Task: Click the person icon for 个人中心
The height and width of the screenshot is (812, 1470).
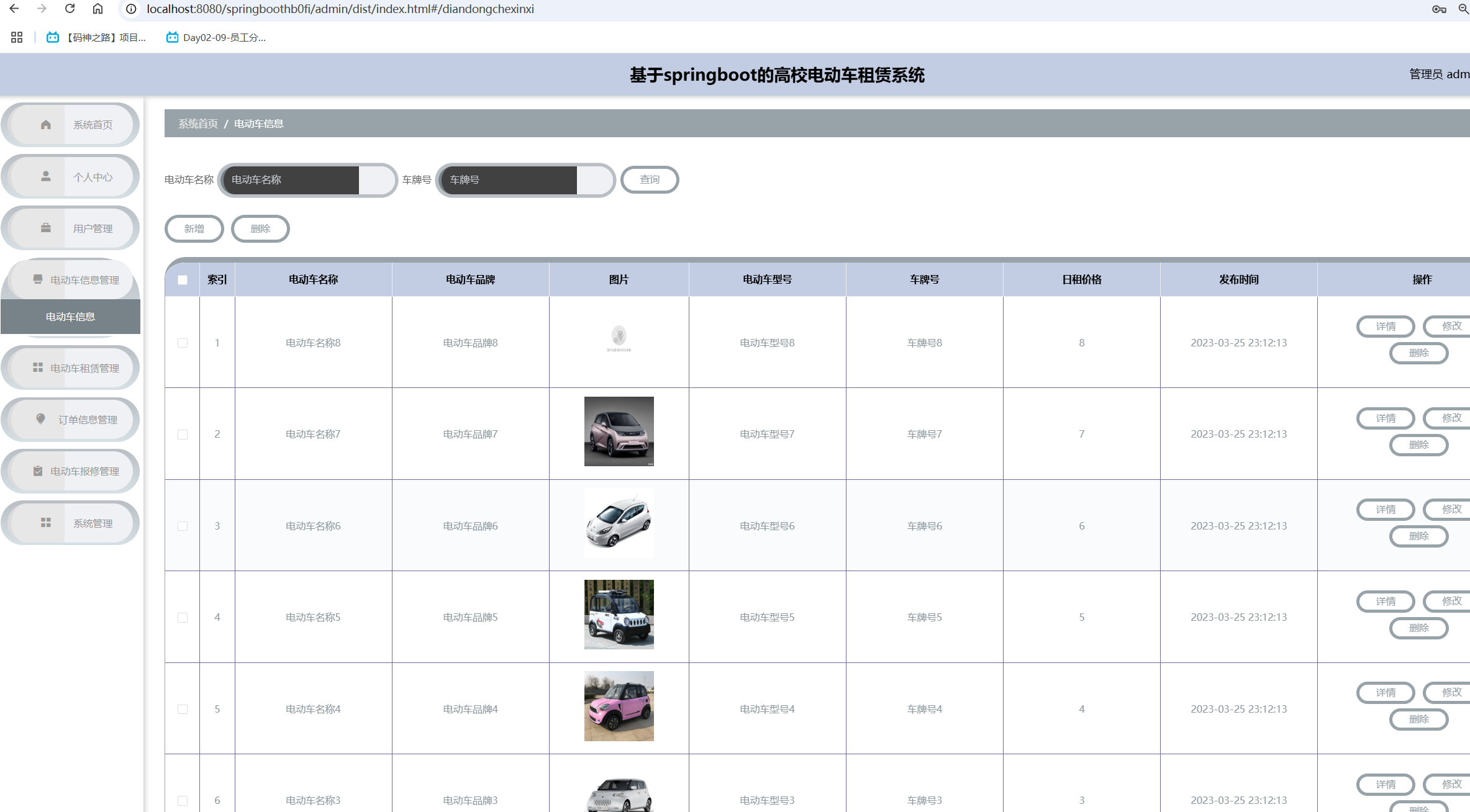Action: coord(45,176)
